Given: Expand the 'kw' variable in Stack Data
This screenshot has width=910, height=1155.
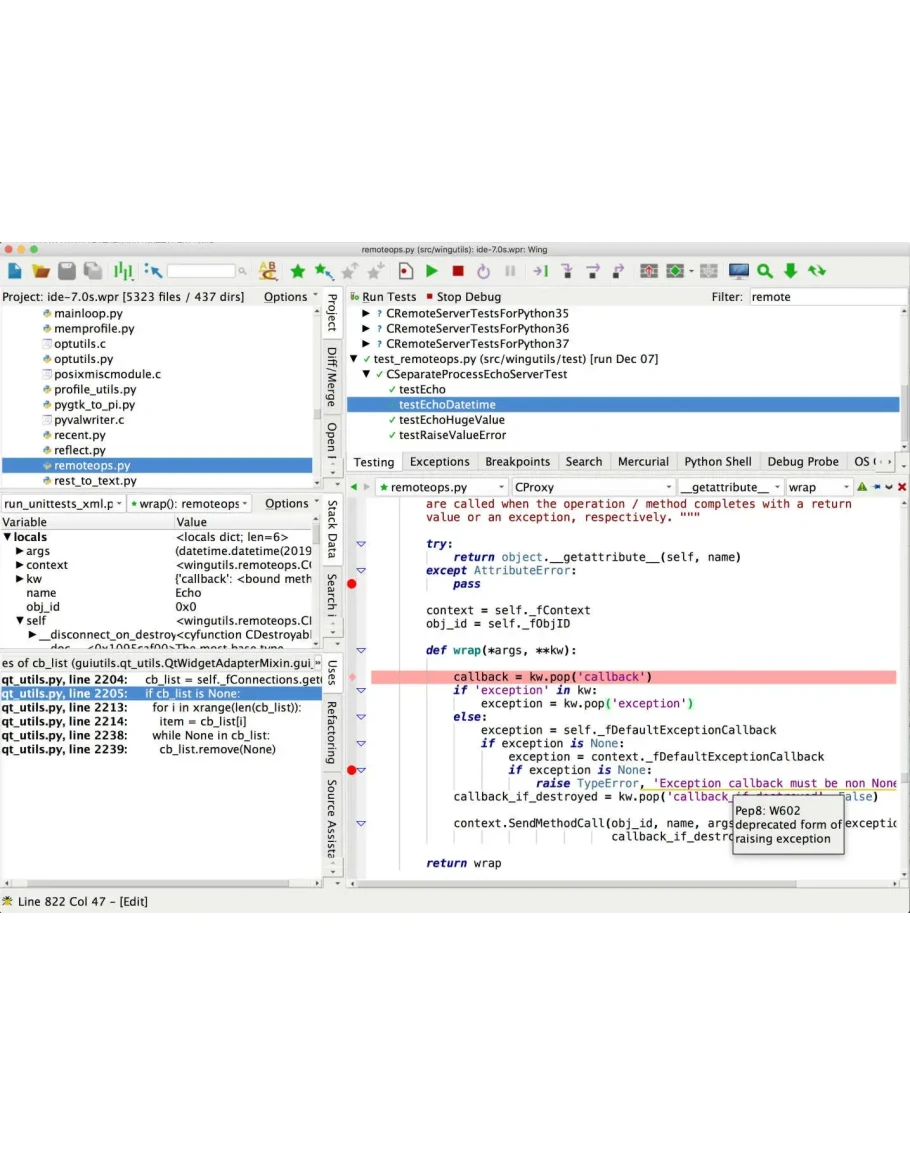Looking at the screenshot, I should click(20, 579).
